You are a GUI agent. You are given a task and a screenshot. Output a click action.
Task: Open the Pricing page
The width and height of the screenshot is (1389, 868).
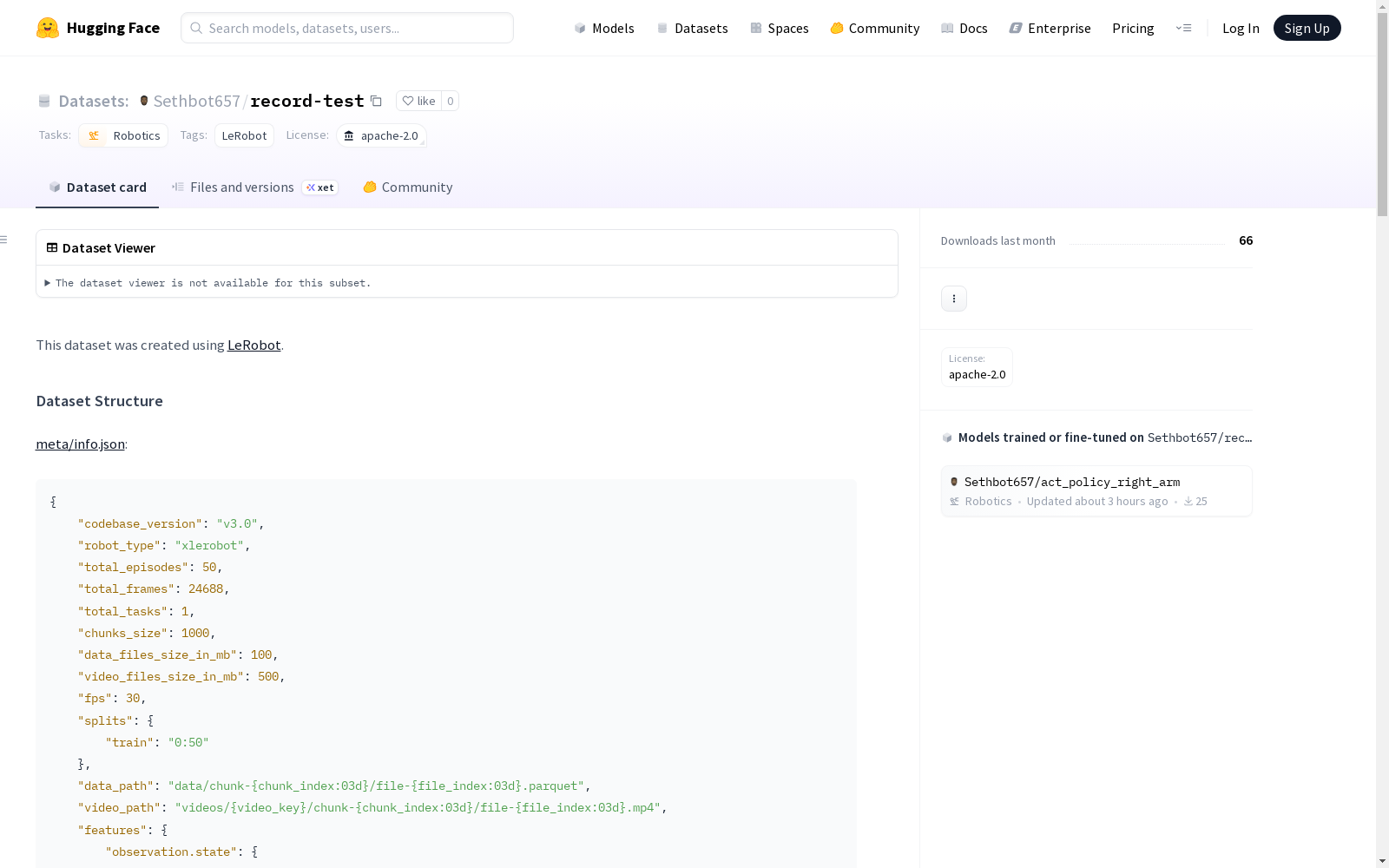[x=1133, y=28]
